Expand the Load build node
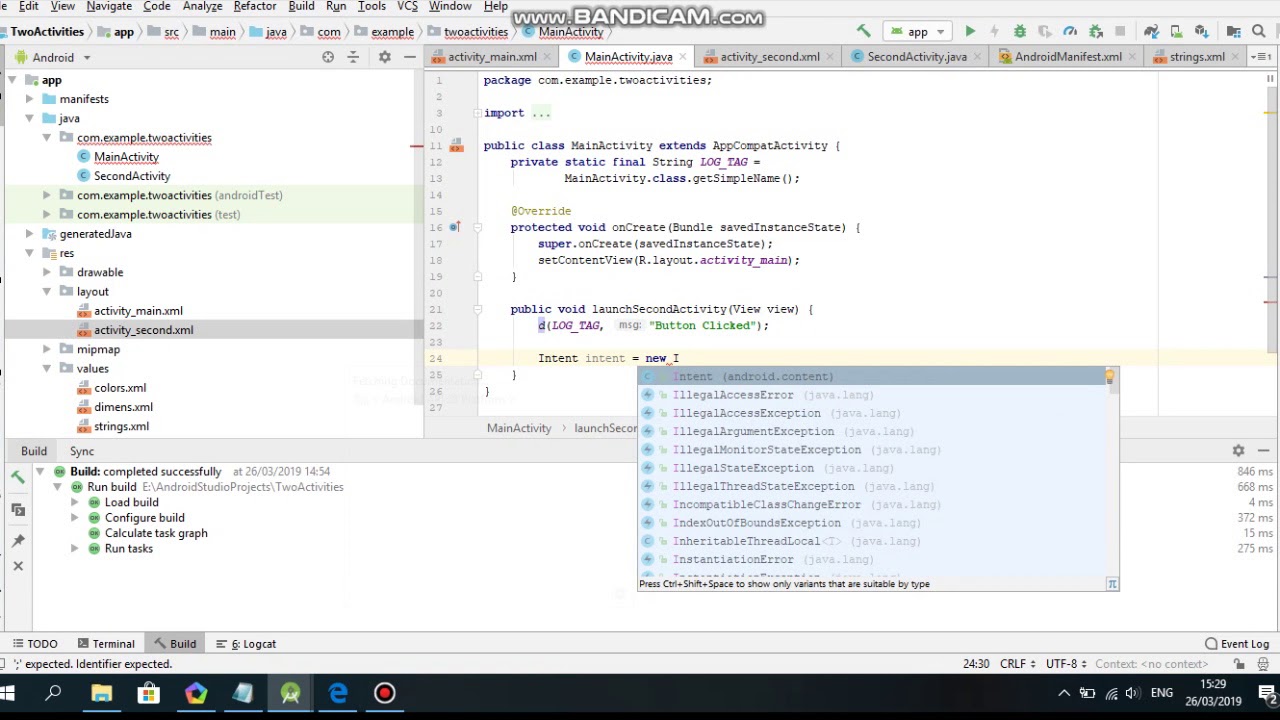The height and width of the screenshot is (720, 1280). (x=75, y=502)
